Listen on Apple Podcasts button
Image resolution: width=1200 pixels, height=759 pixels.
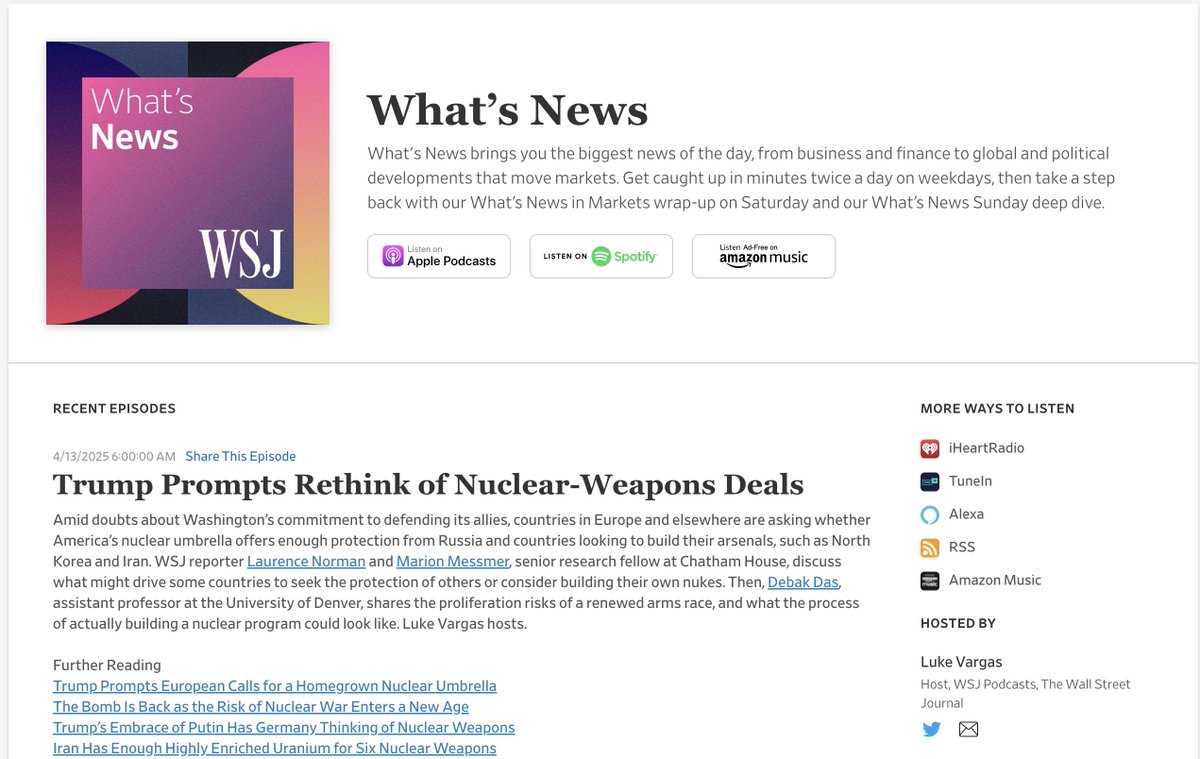pos(439,256)
